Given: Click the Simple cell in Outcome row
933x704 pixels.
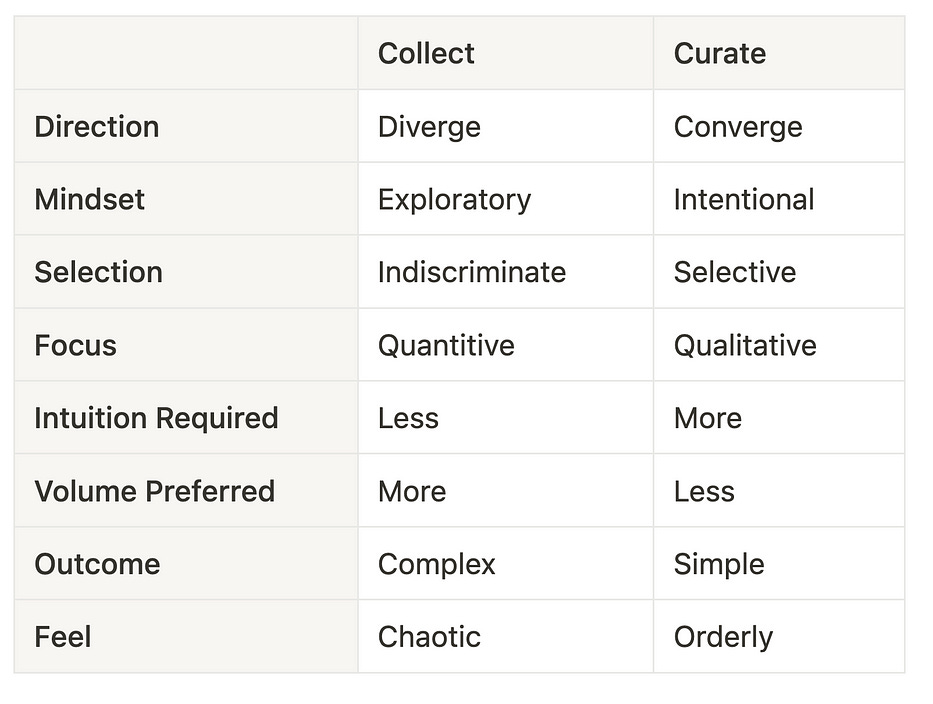Looking at the screenshot, I should [779, 564].
